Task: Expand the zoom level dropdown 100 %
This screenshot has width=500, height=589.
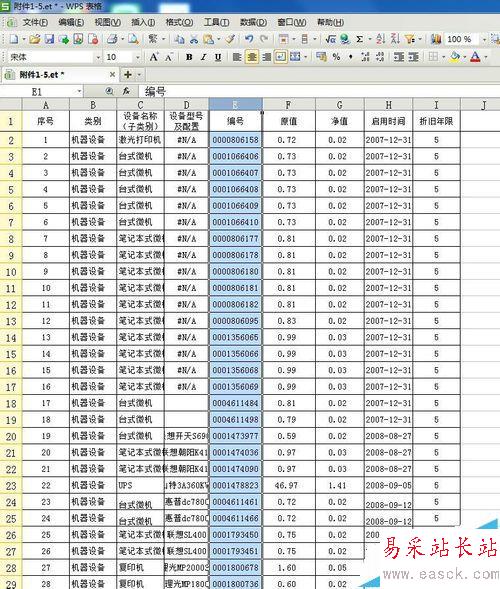Action: 484,39
